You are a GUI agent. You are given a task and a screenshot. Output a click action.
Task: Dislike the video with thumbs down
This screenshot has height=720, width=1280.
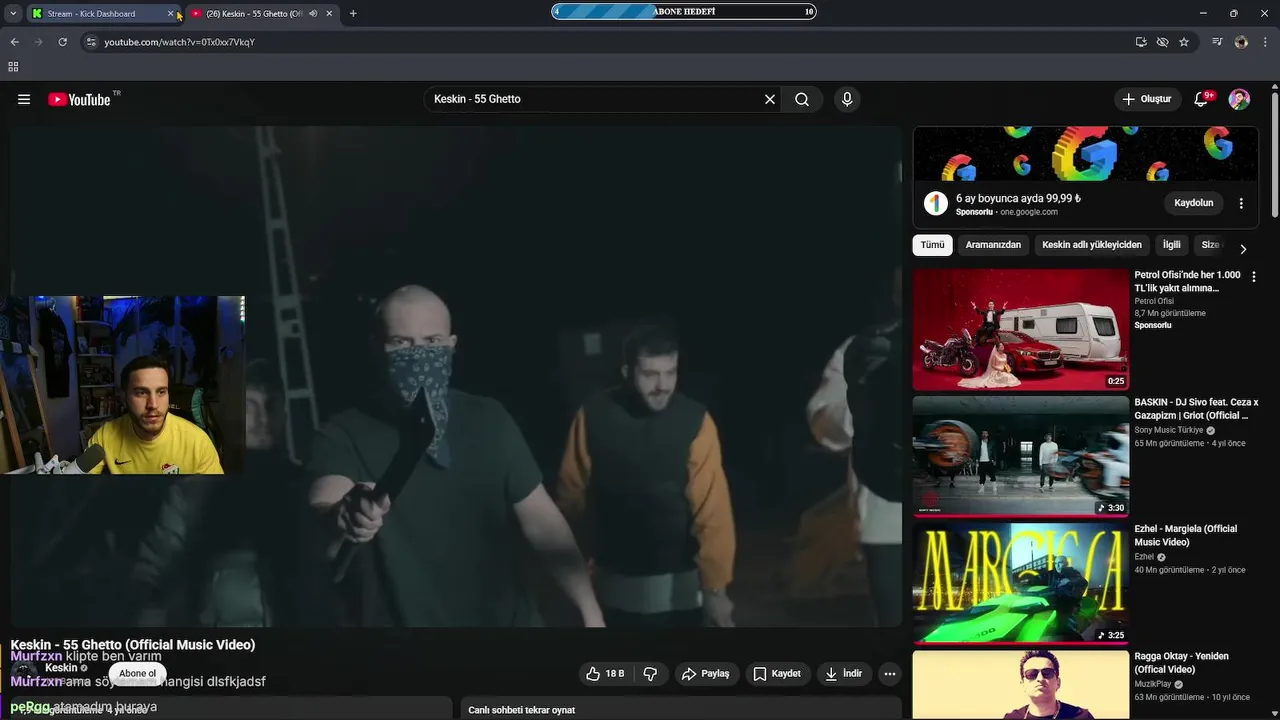coord(650,674)
